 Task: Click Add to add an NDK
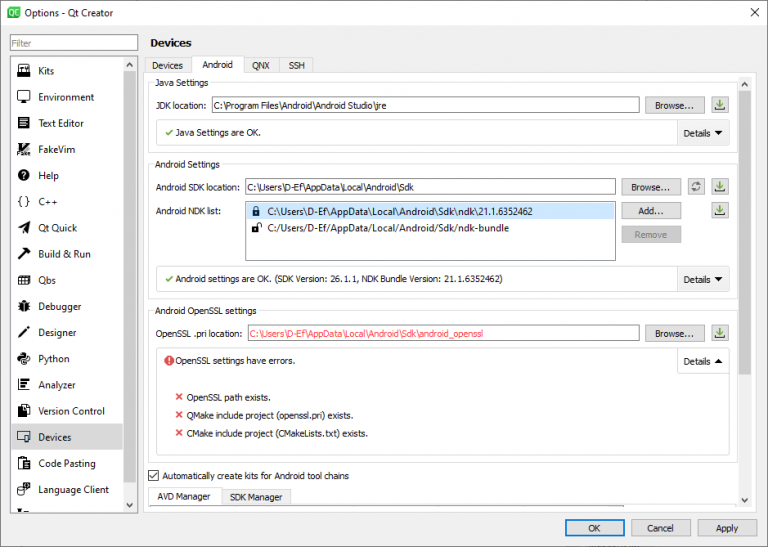(x=651, y=211)
